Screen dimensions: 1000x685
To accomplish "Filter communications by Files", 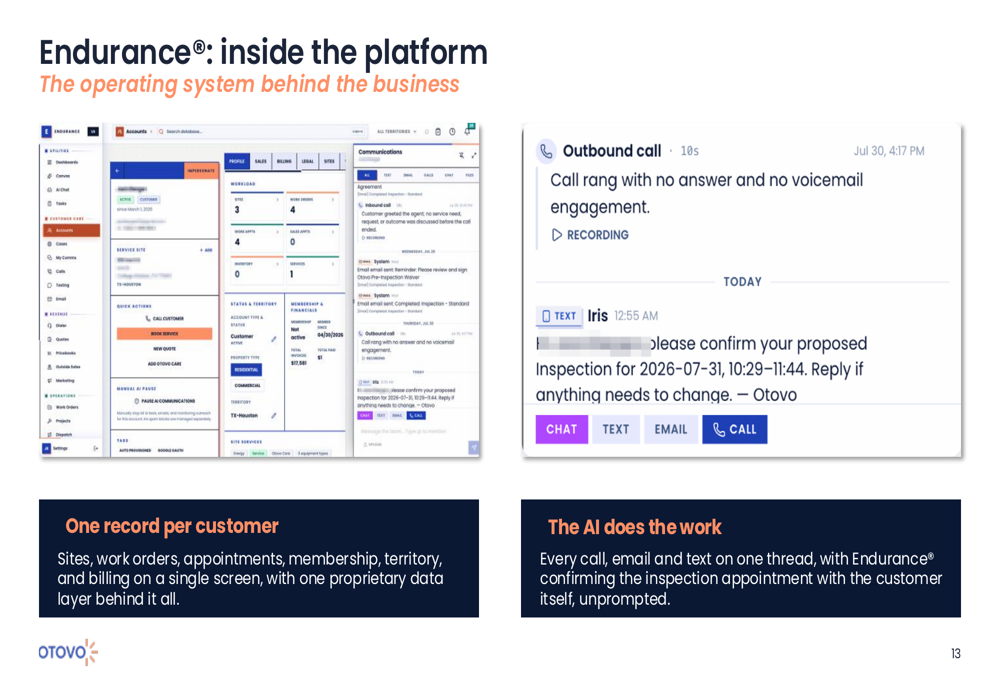I will (x=469, y=175).
